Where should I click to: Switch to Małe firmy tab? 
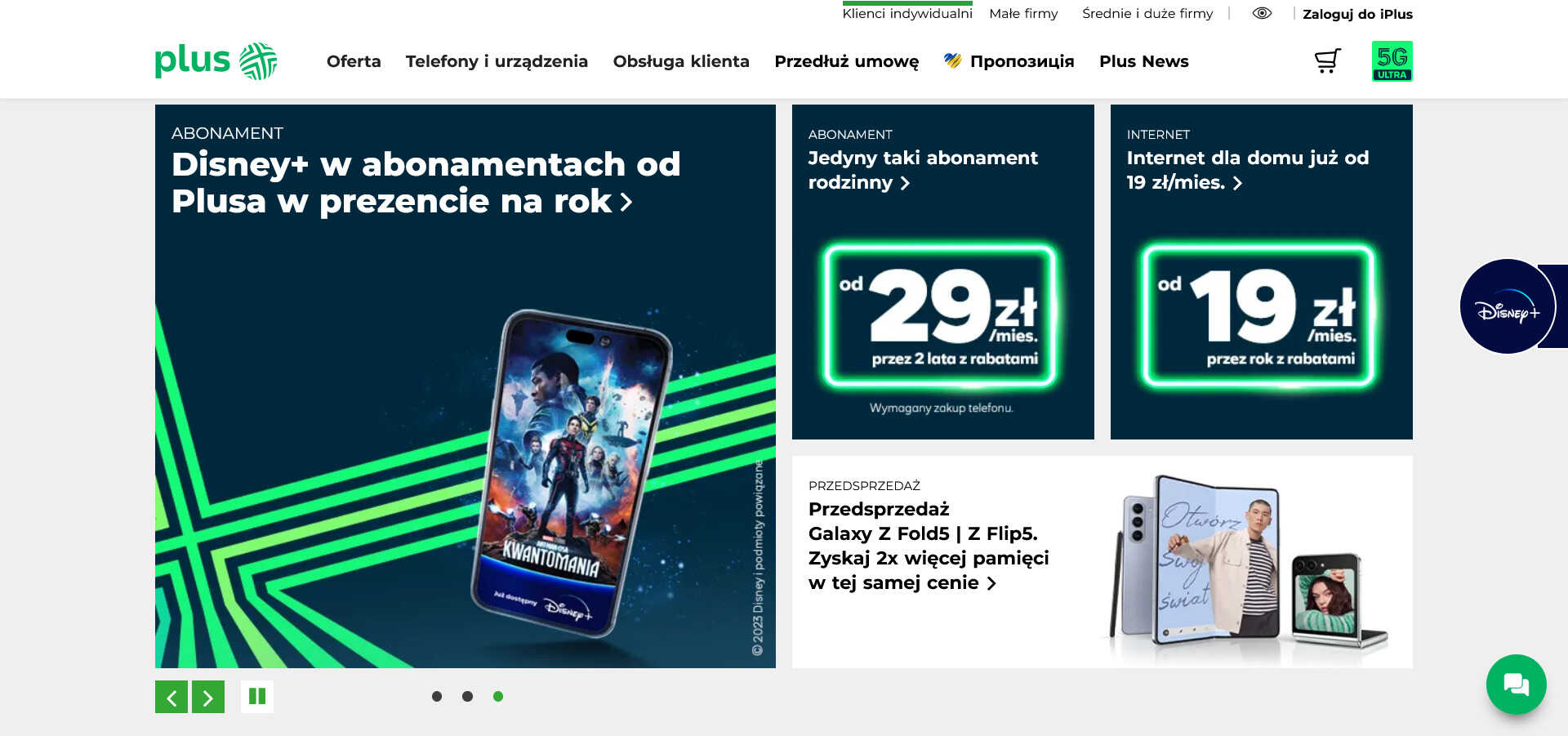pyautogui.click(x=1023, y=13)
